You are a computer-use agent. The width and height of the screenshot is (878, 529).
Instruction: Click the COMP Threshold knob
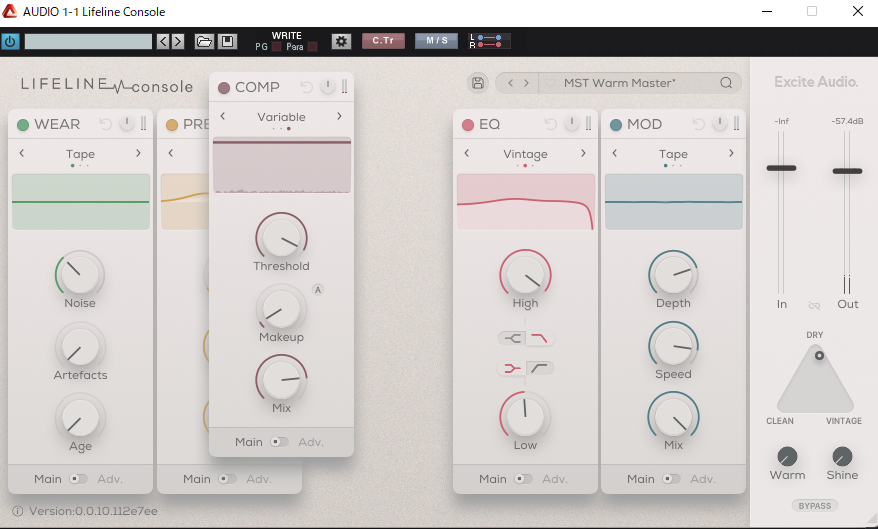tap(282, 237)
